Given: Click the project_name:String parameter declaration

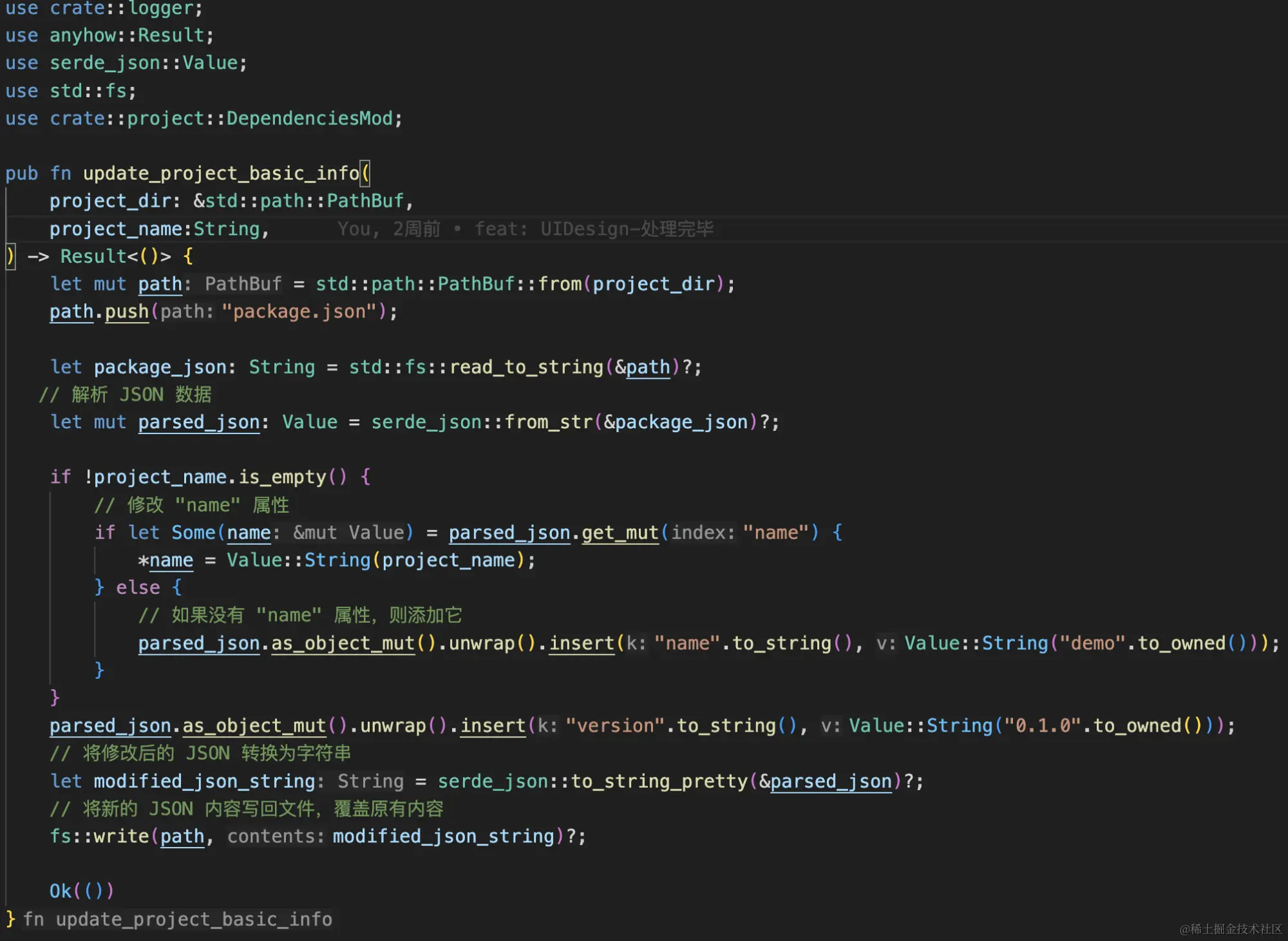Looking at the screenshot, I should click(155, 229).
